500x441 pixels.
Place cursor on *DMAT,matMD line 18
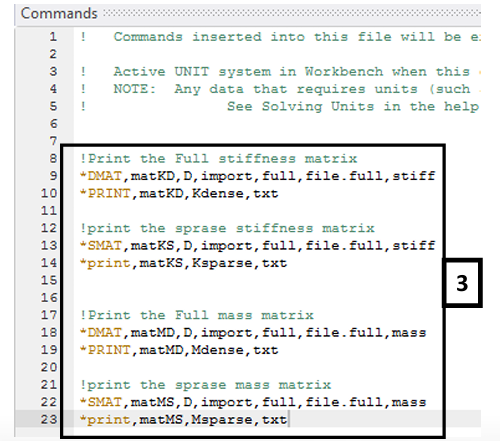point(253,333)
